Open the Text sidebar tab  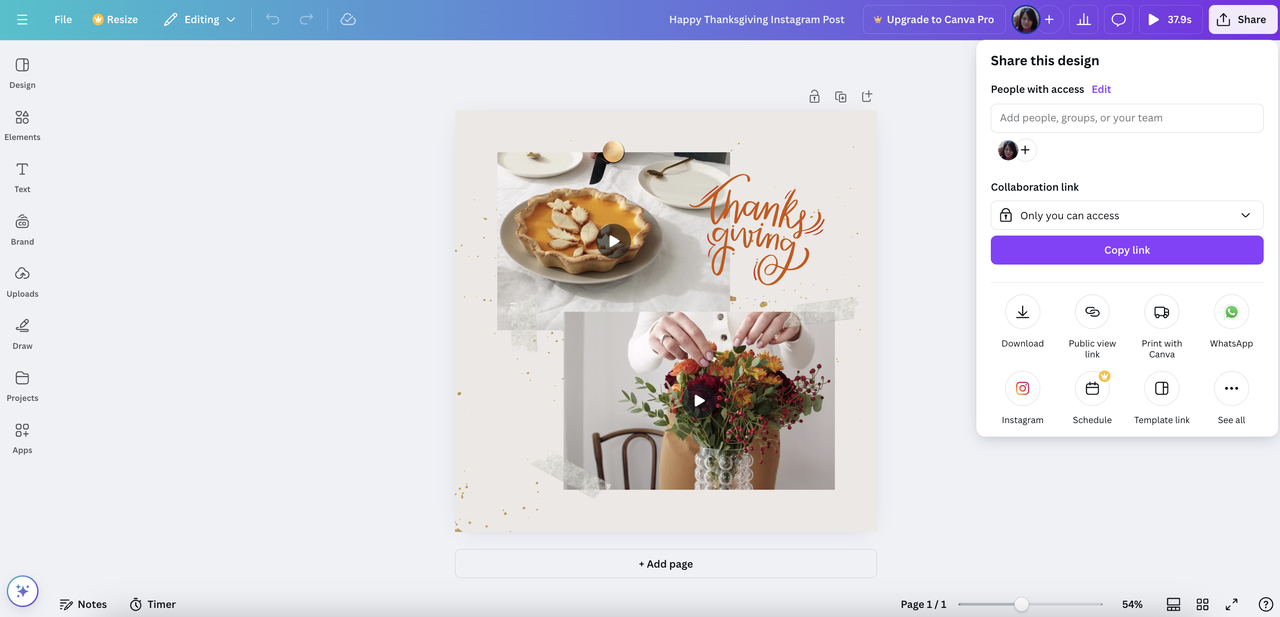pos(22,177)
